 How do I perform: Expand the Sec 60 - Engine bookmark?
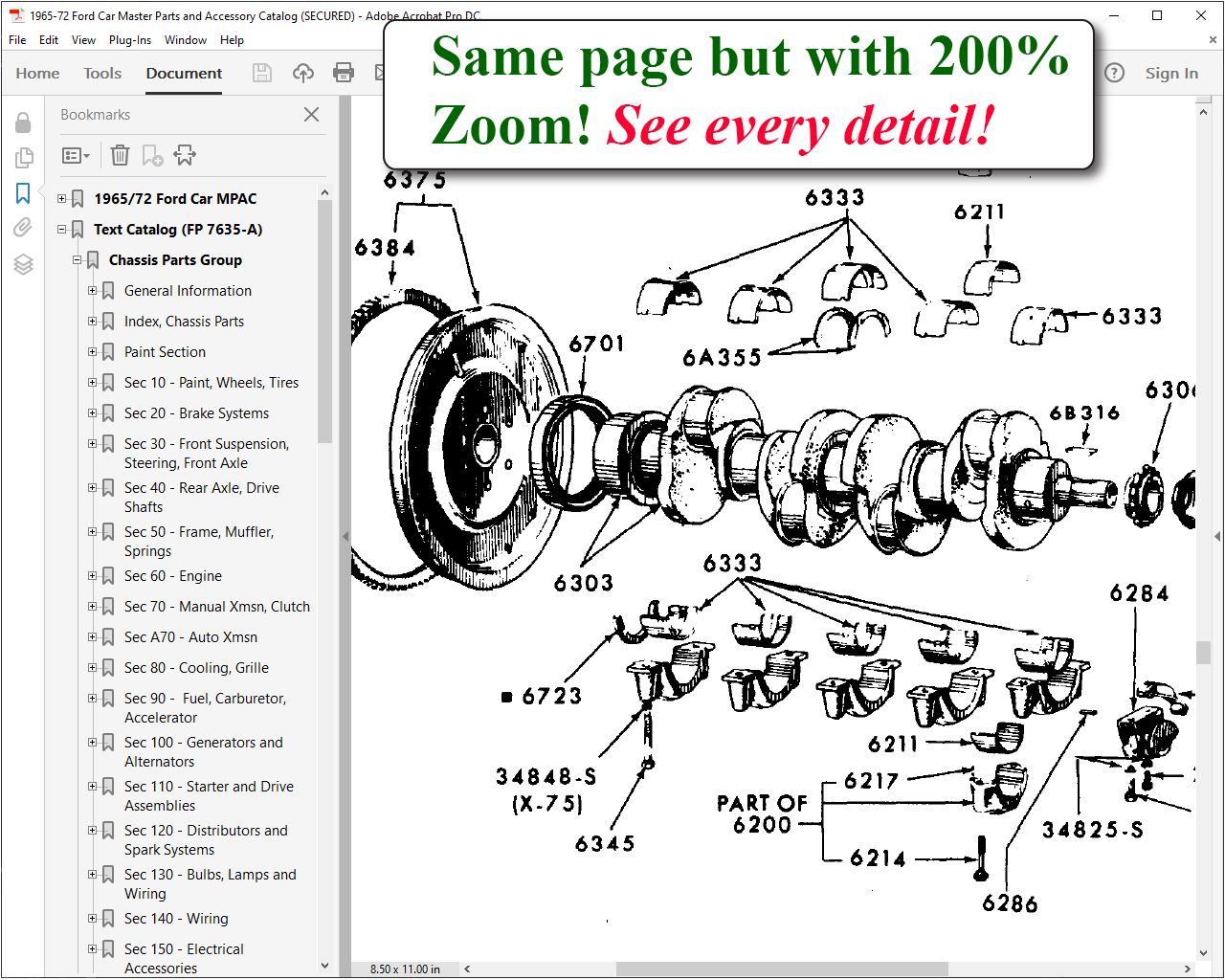pos(93,576)
